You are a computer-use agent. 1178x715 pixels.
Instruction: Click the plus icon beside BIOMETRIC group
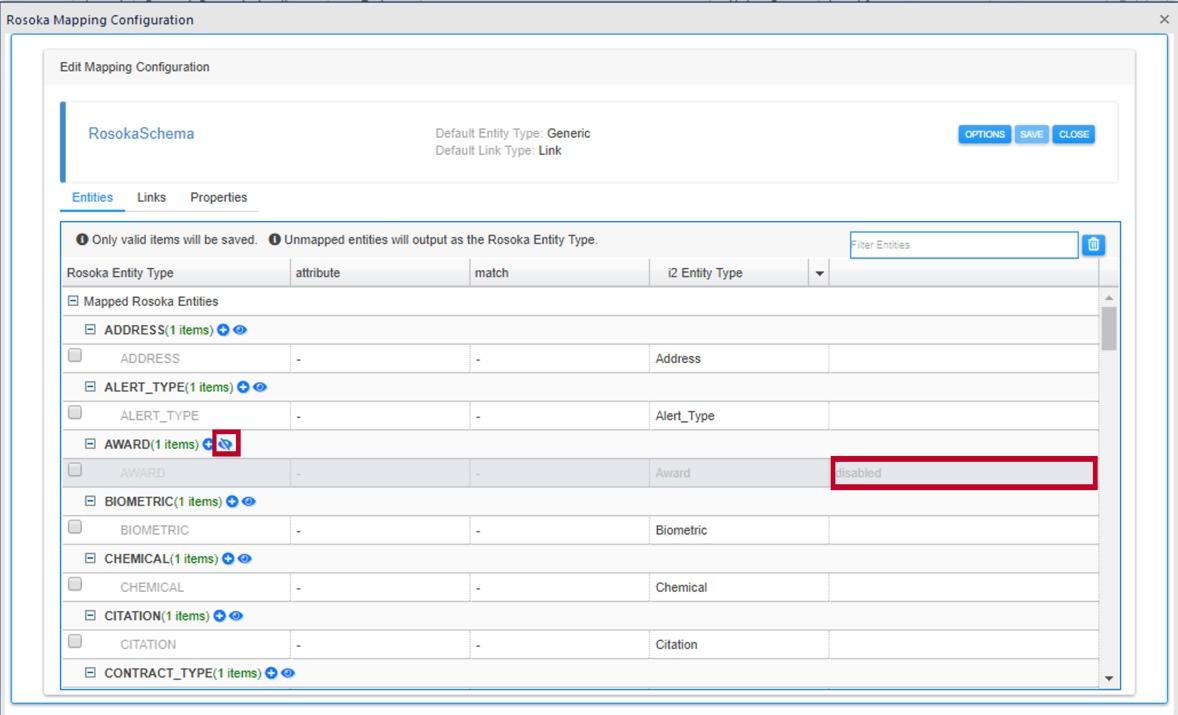click(232, 502)
